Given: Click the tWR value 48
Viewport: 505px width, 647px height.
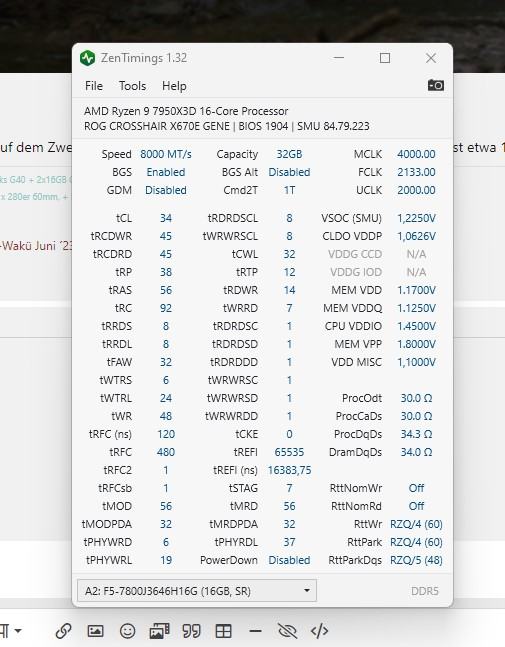Looking at the screenshot, I should click(166, 416).
